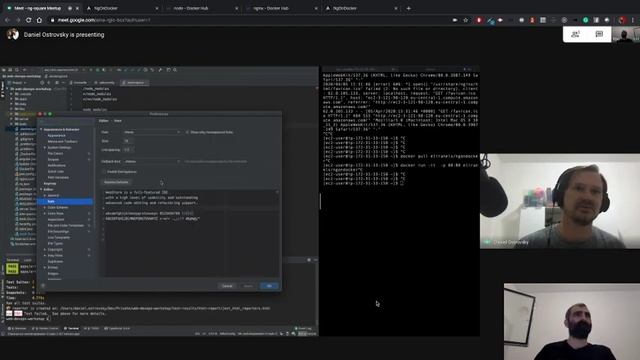Viewport: 640px width, 360px height.
Task: Click Daniel Ostrovsky's video tile
Action: coord(560,201)
